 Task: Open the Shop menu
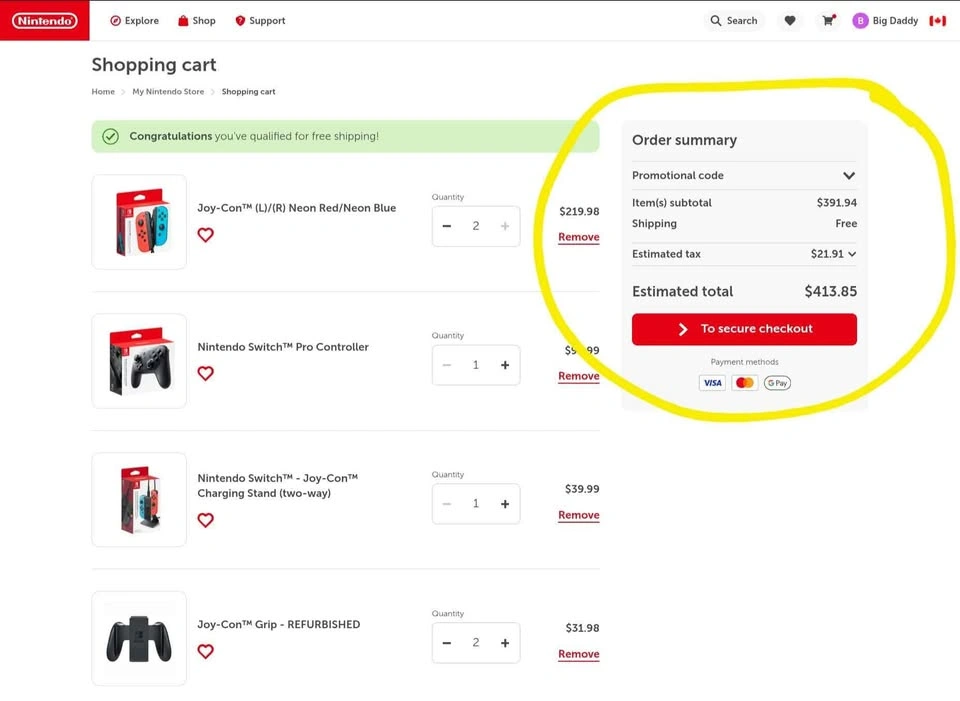click(x=196, y=21)
